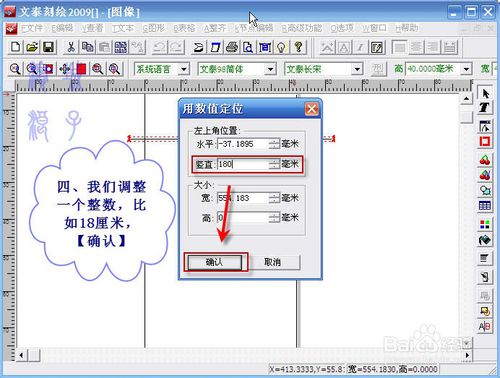500x378 pixels.
Task: Click the 宽 size input field
Action: tap(243, 198)
